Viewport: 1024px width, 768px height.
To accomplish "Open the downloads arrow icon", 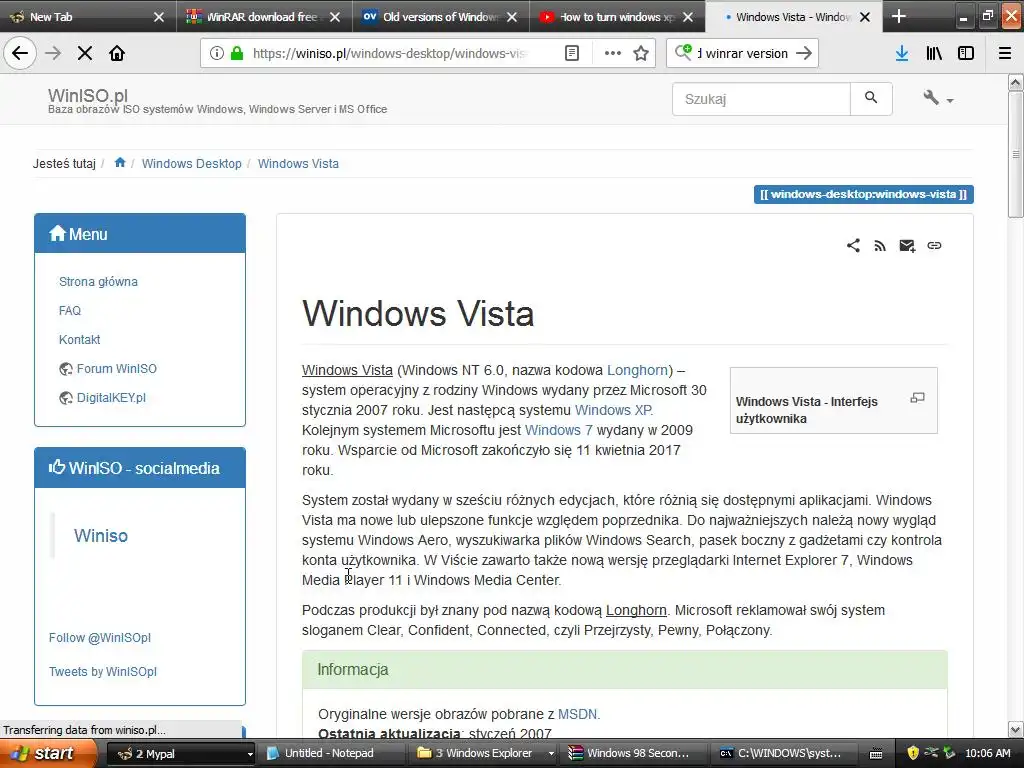I will tap(902, 53).
